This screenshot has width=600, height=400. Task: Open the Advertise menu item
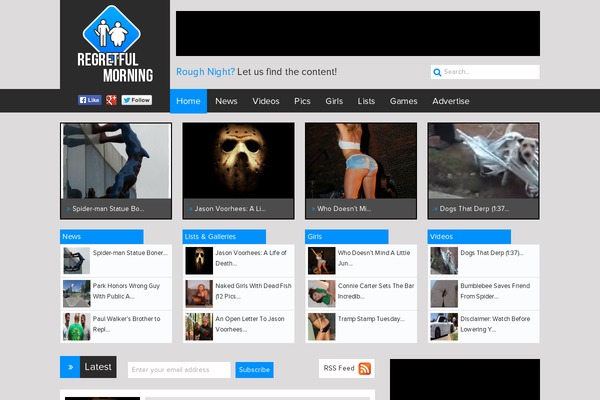[451, 101]
